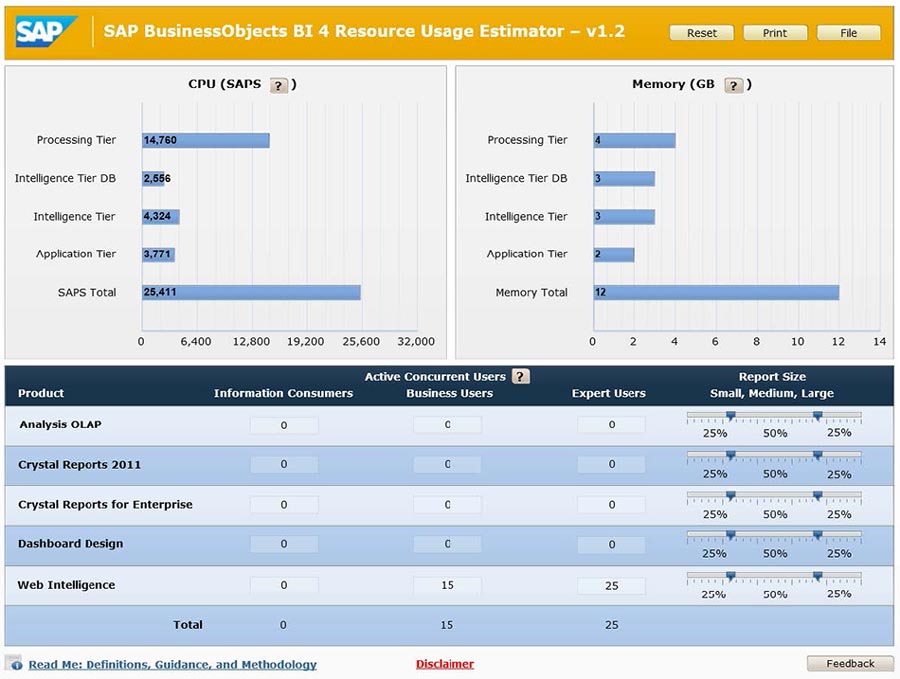The image size is (900, 679).
Task: Click the CPU Intelligence Tier bar 4,324
Action: pos(161,216)
